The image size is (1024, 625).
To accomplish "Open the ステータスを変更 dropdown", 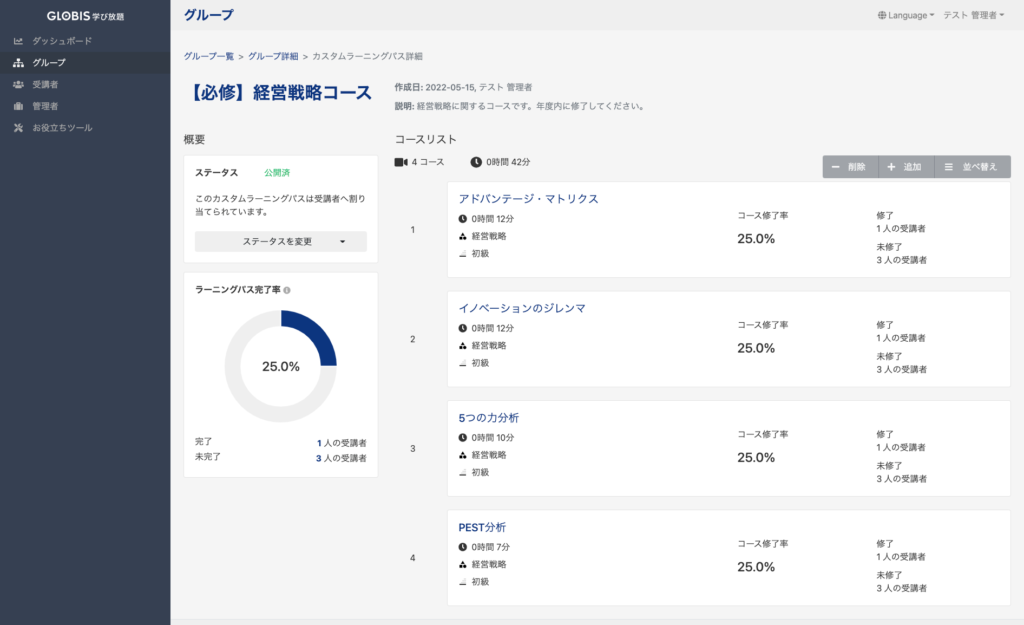I will [280, 241].
